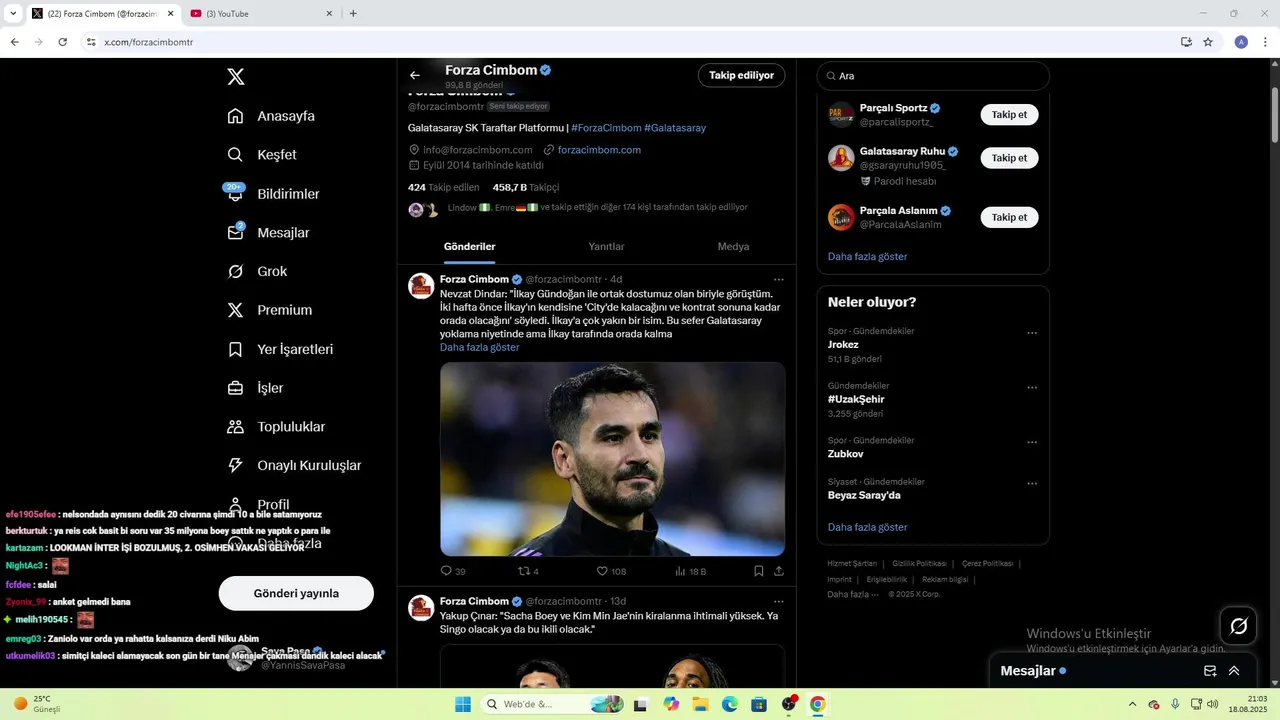Click the #Galatasaray hashtag in bio

tap(675, 128)
